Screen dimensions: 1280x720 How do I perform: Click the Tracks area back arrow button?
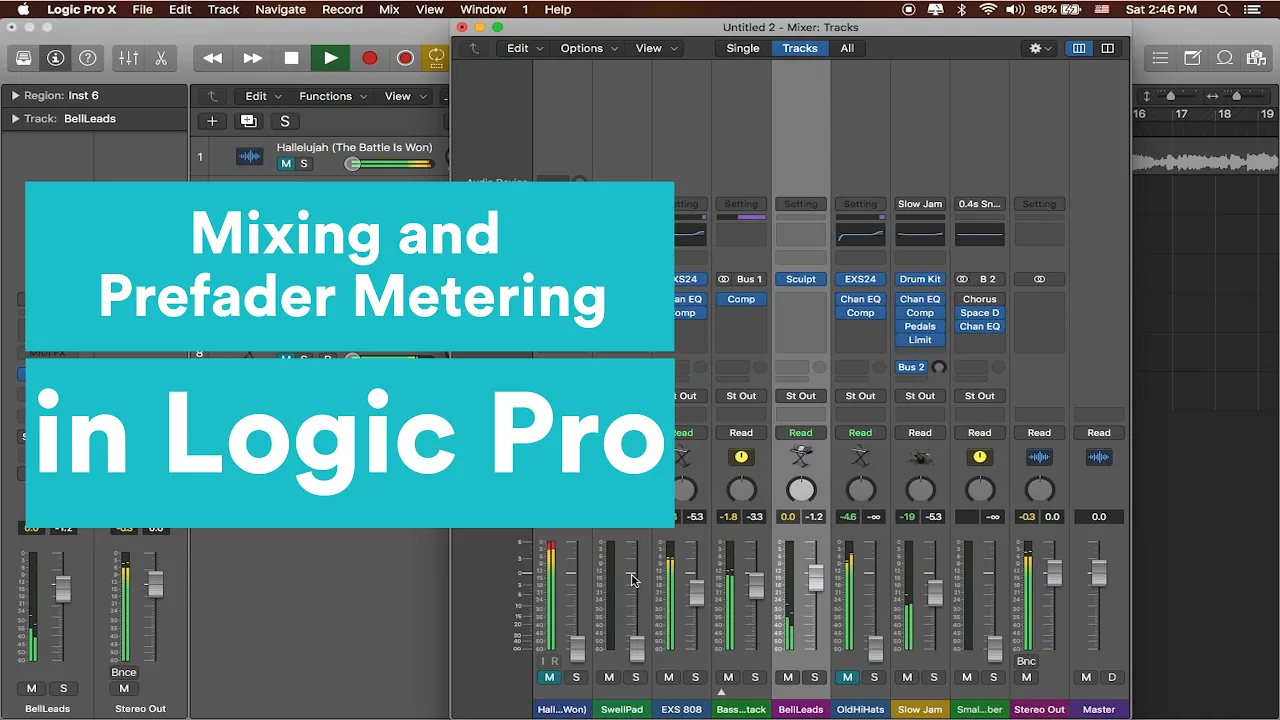tap(212, 96)
